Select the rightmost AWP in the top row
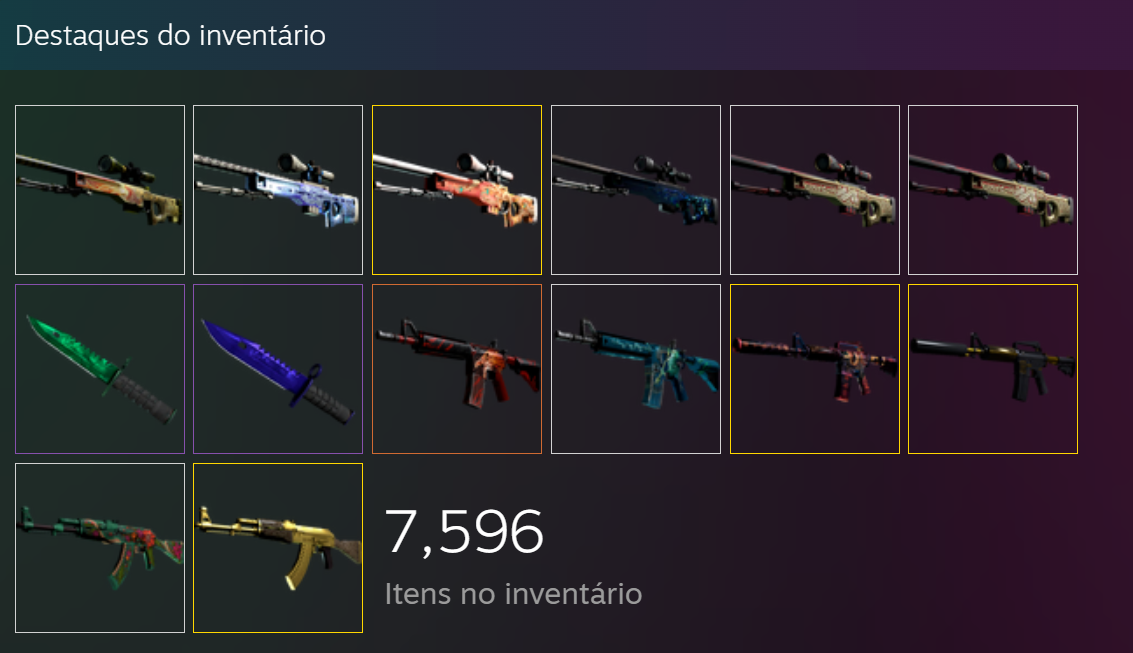The width and height of the screenshot is (1133, 653). (993, 190)
